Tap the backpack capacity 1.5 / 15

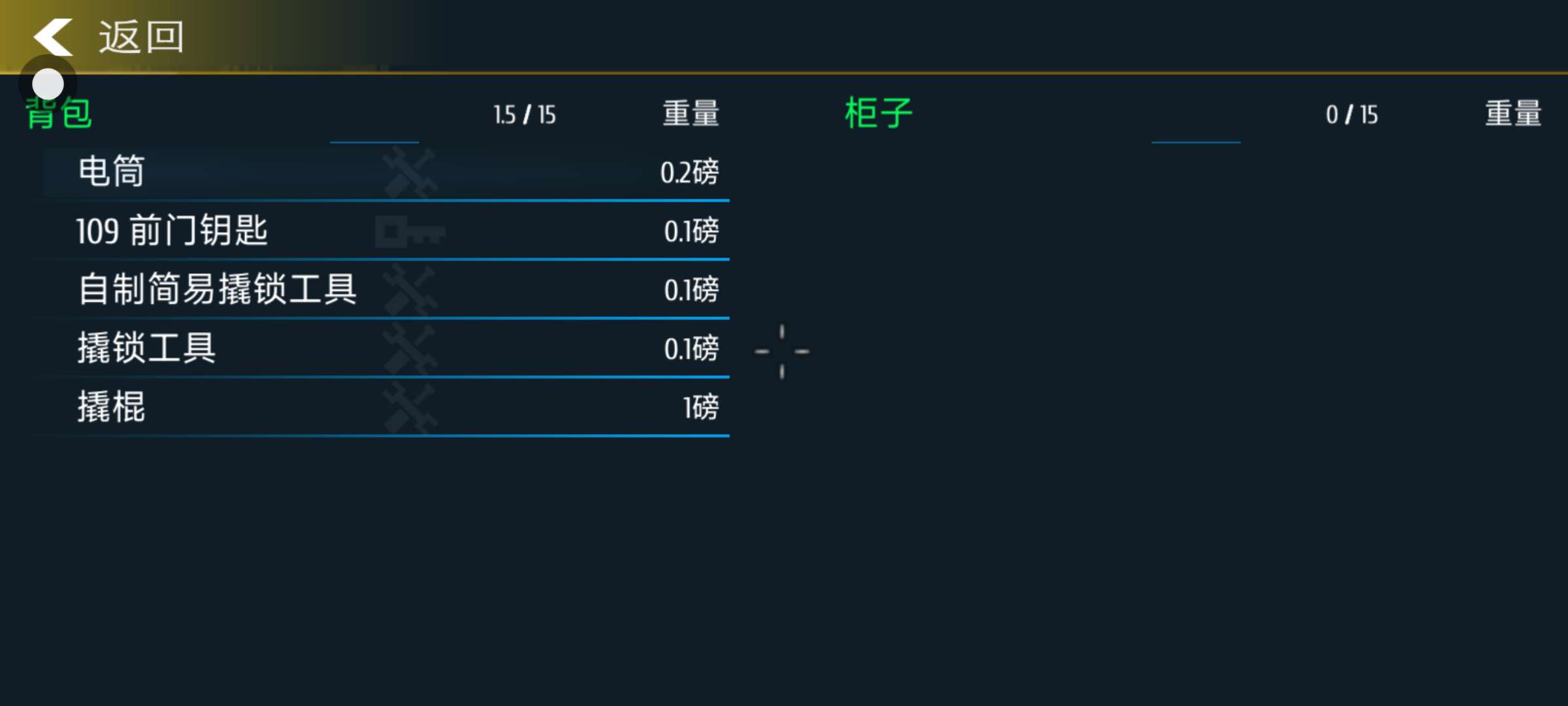tap(525, 115)
